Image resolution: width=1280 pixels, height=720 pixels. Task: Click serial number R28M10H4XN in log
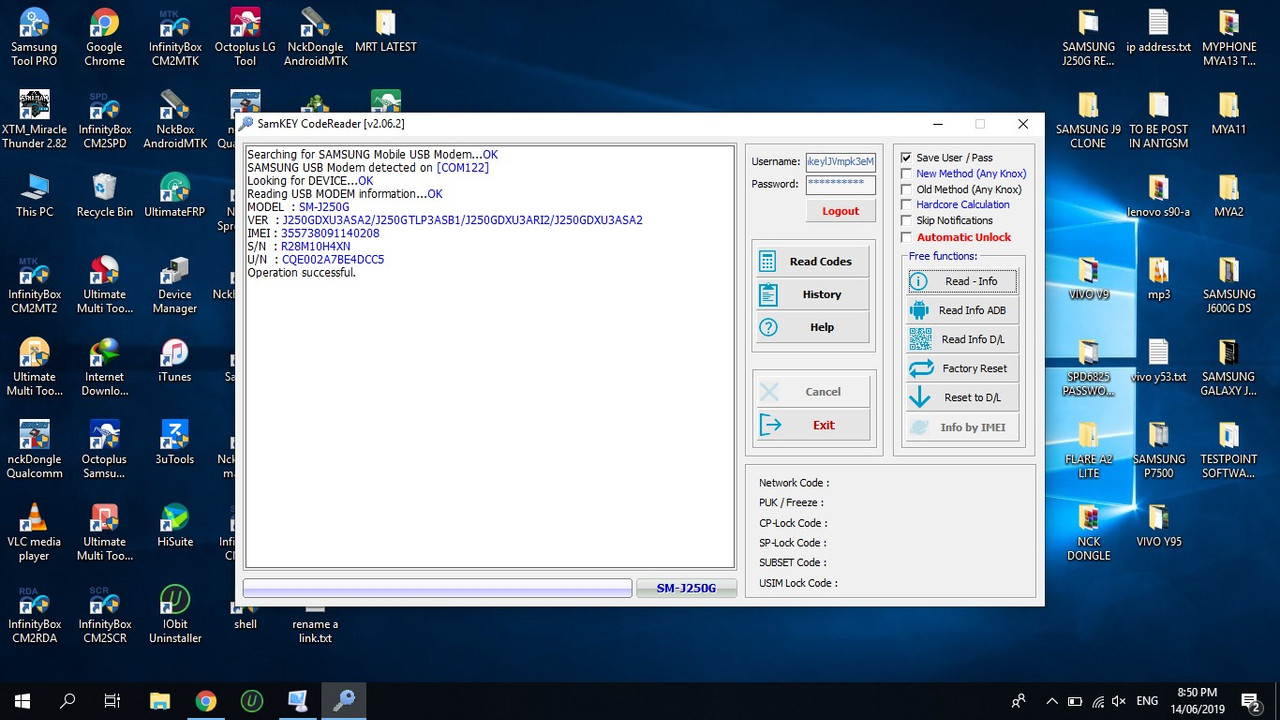[316, 246]
